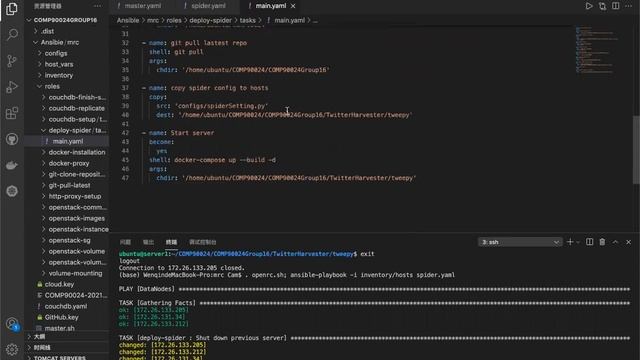Screen dimensions: 640x360
Task: Open the Problems tab in the bottom panel
Action: coord(125,242)
